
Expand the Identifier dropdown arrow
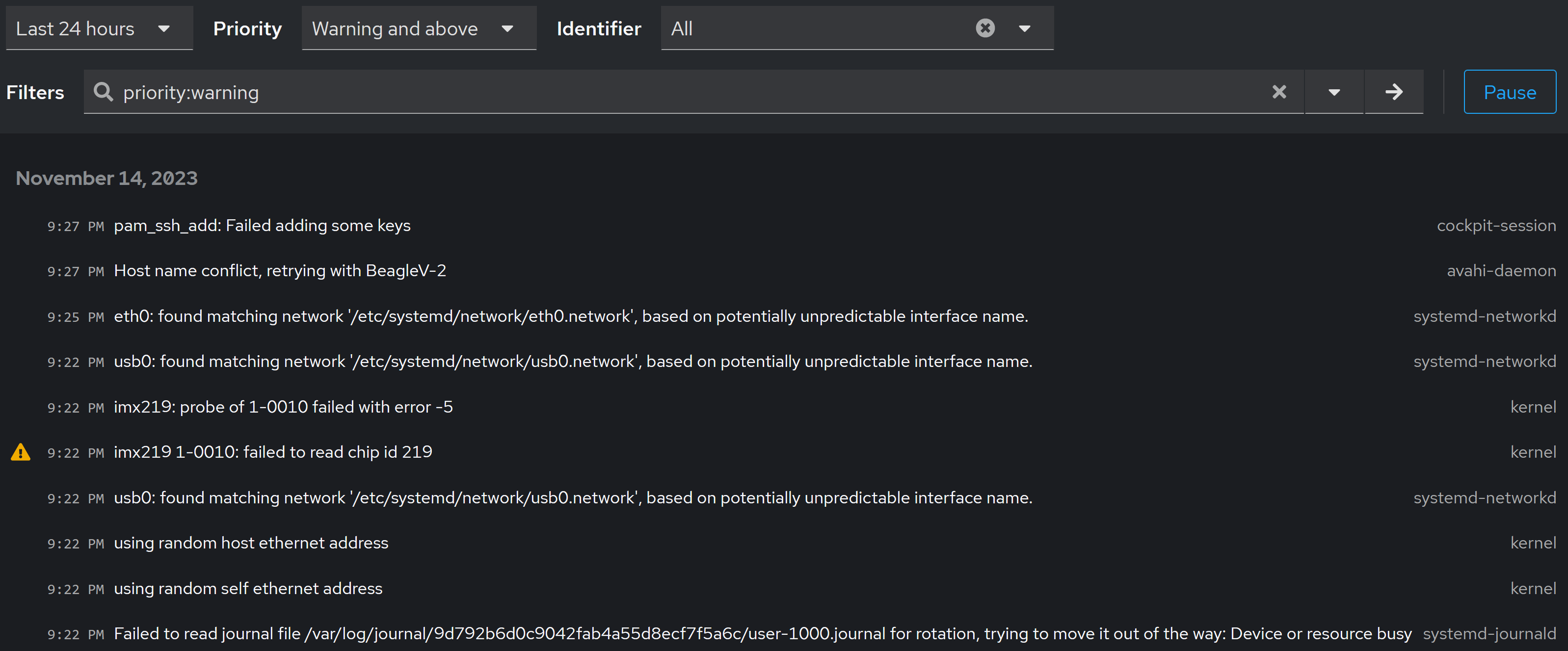[x=1024, y=28]
